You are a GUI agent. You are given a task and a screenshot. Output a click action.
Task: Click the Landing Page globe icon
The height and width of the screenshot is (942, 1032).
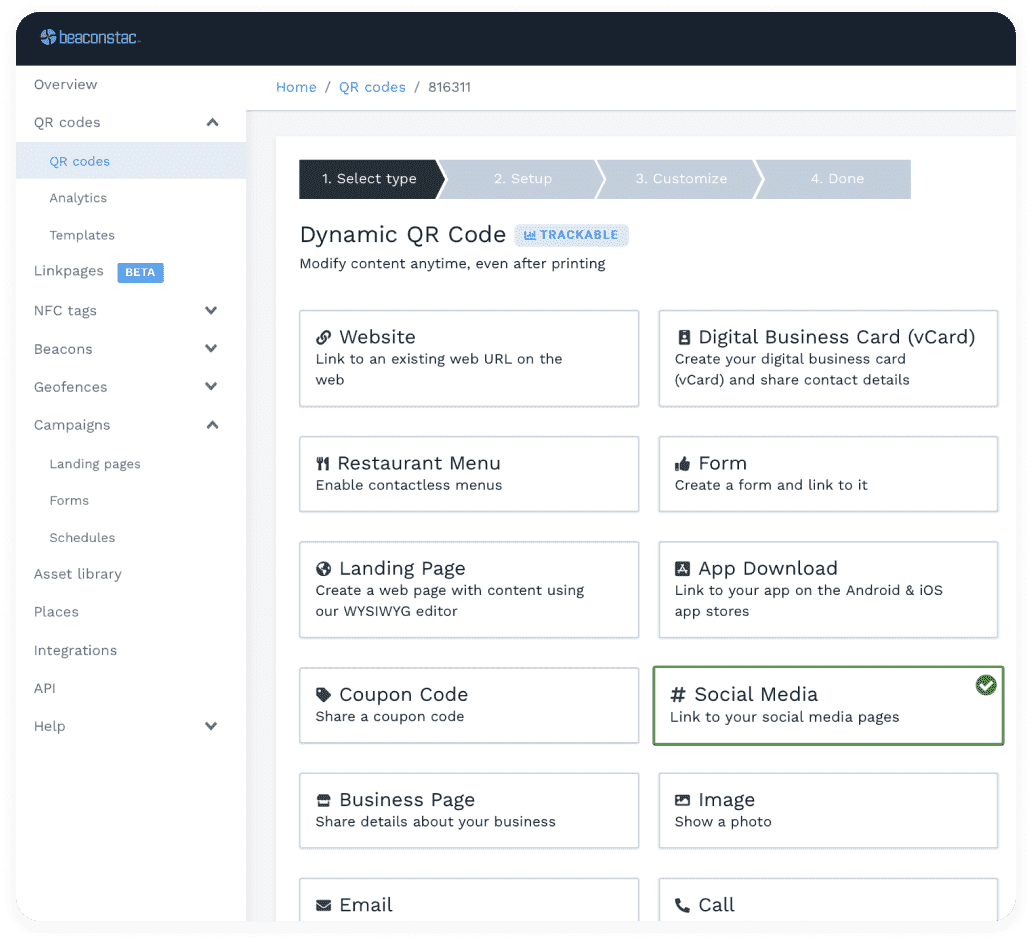coord(323,569)
